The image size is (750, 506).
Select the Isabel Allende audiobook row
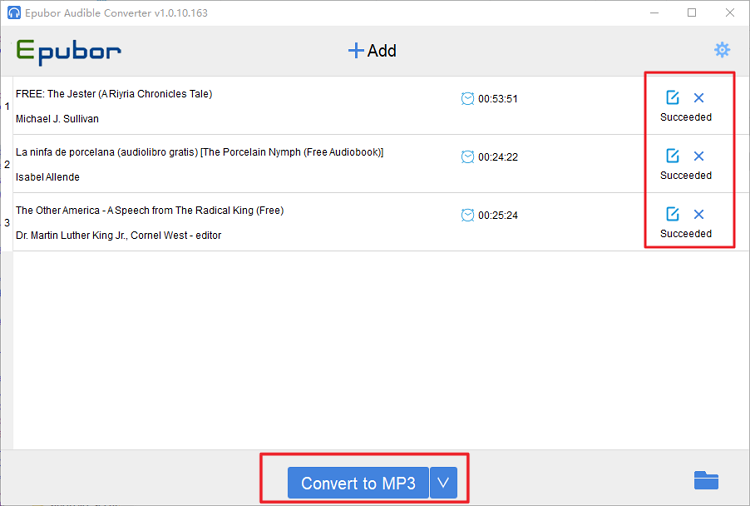click(328, 164)
